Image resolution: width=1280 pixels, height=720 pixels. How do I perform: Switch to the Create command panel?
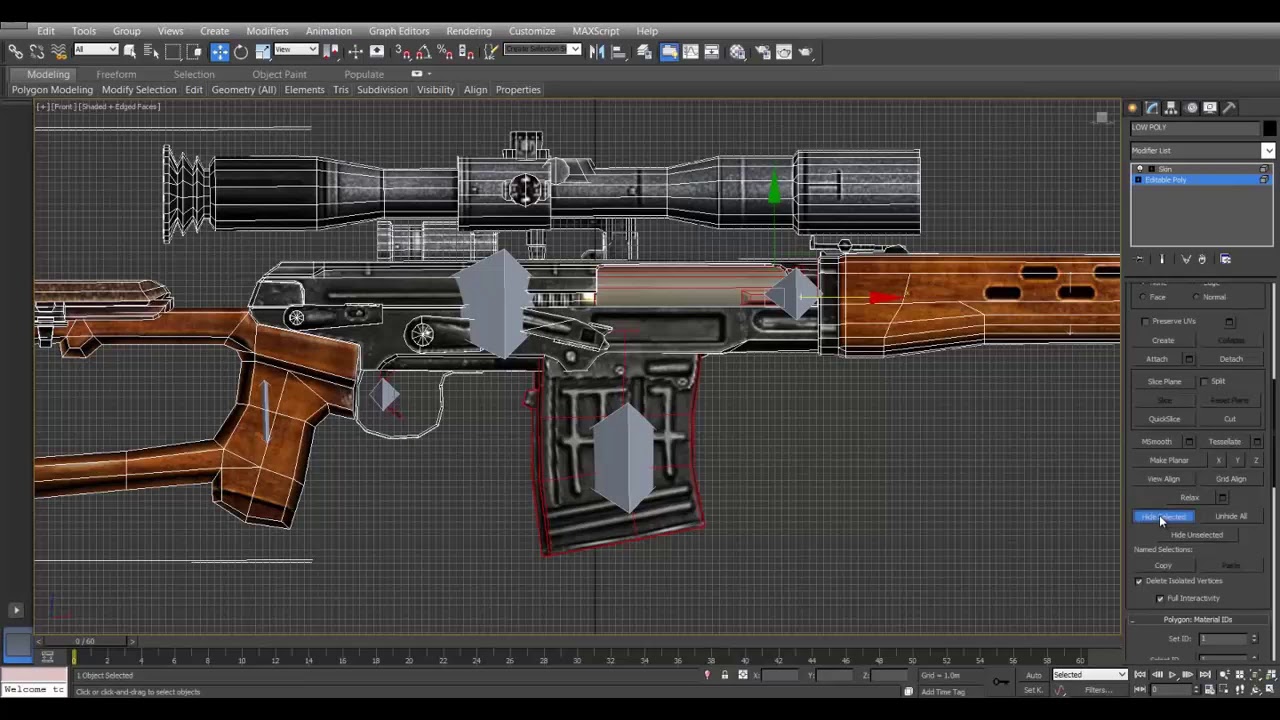click(1132, 107)
